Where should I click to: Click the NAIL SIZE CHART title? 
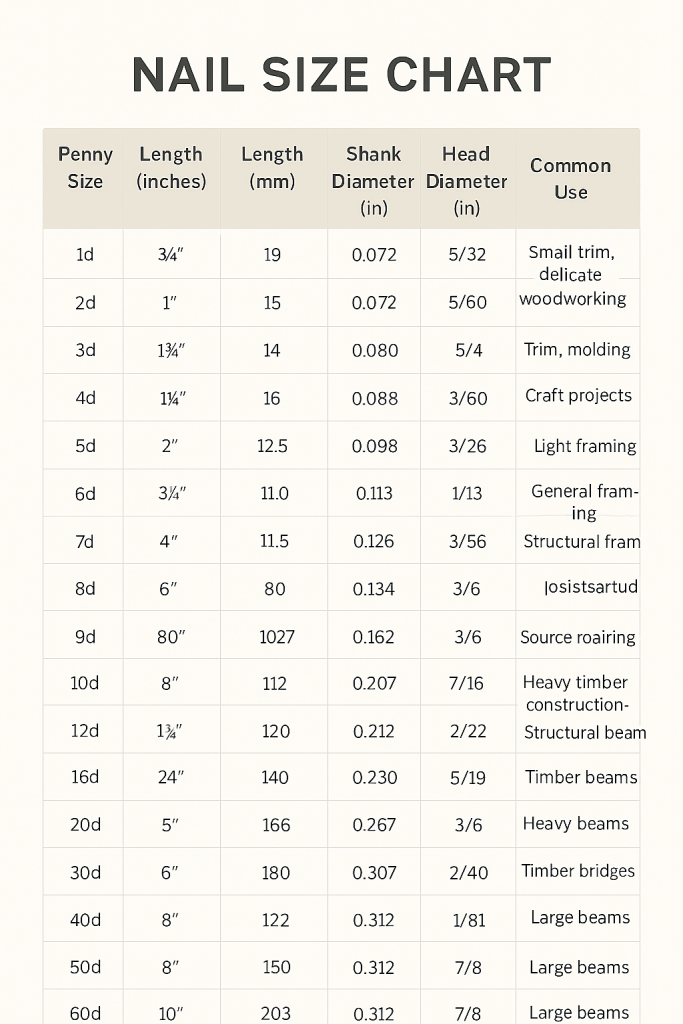pos(341,76)
